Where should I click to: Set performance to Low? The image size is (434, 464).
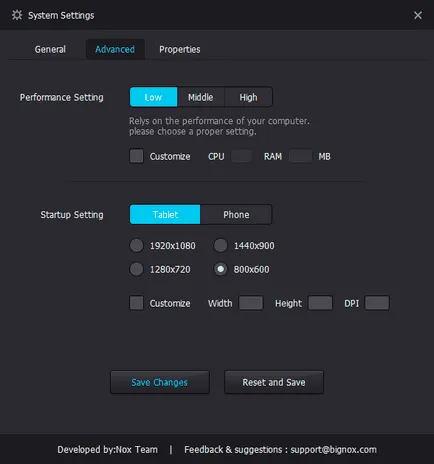(153, 97)
